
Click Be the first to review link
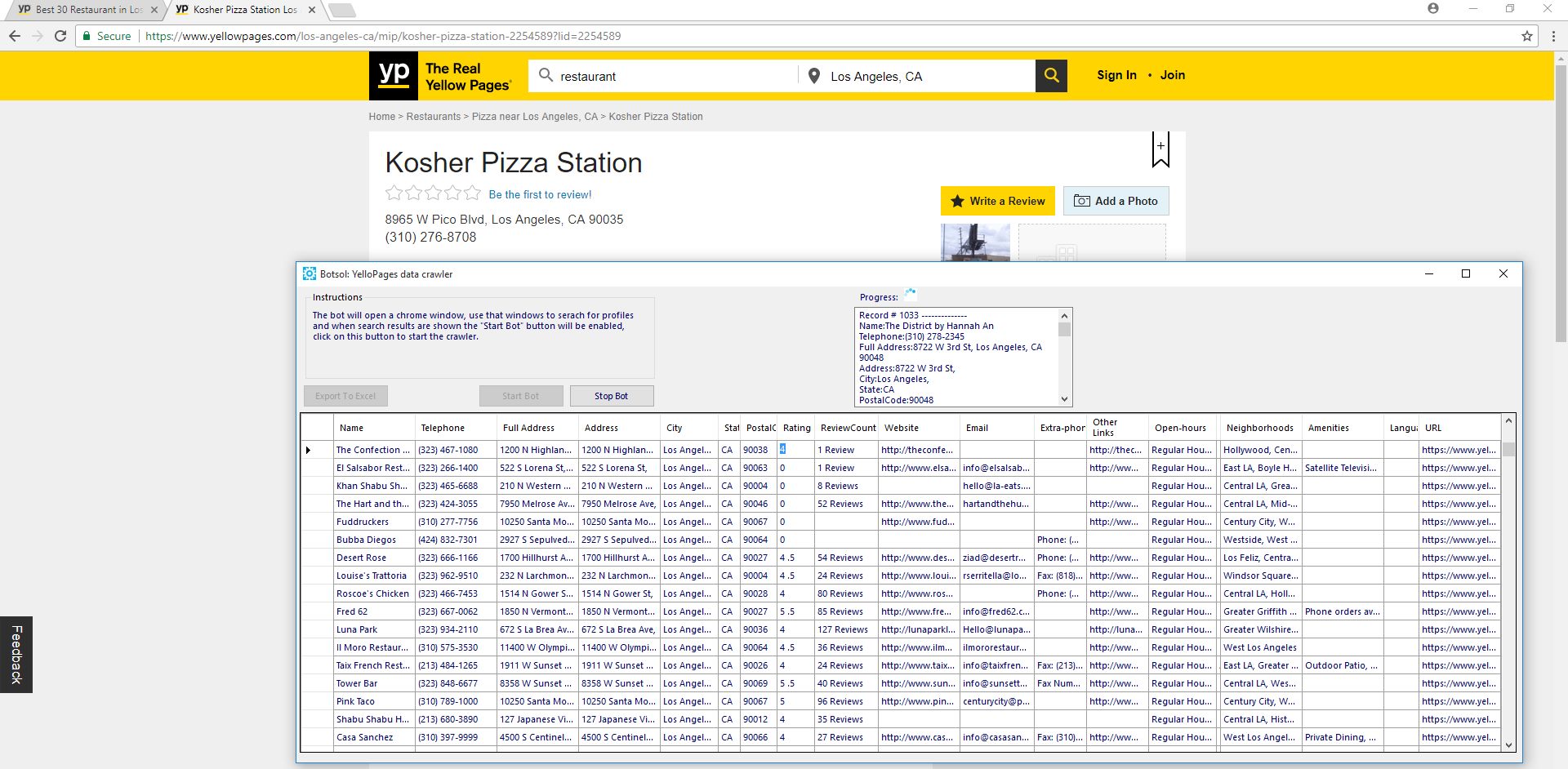(540, 194)
